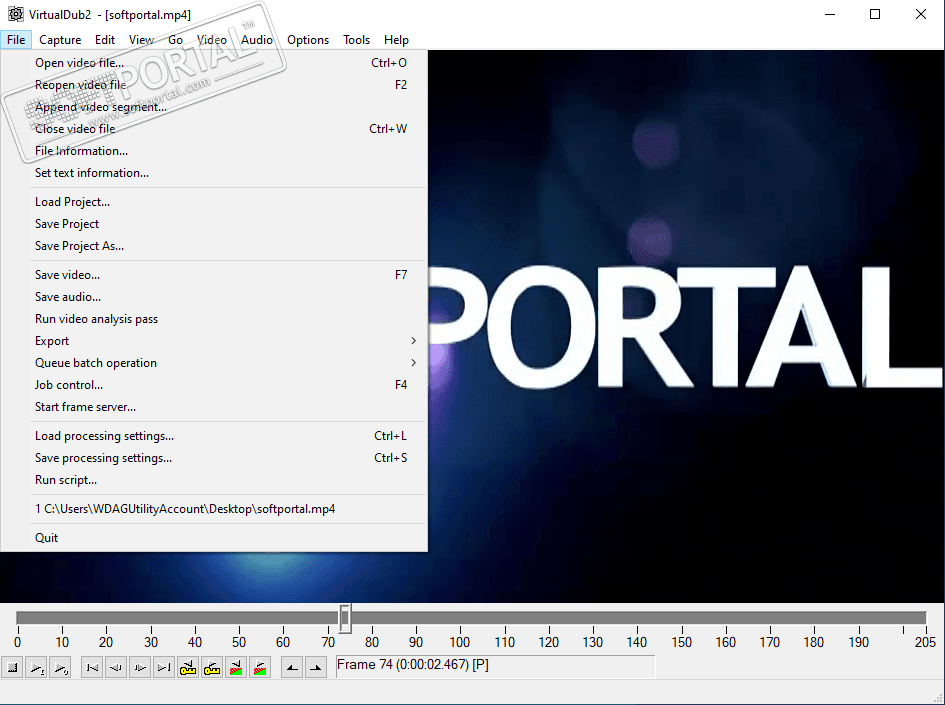Click Quit in the File menu
The height and width of the screenshot is (705, 945).
point(214,538)
